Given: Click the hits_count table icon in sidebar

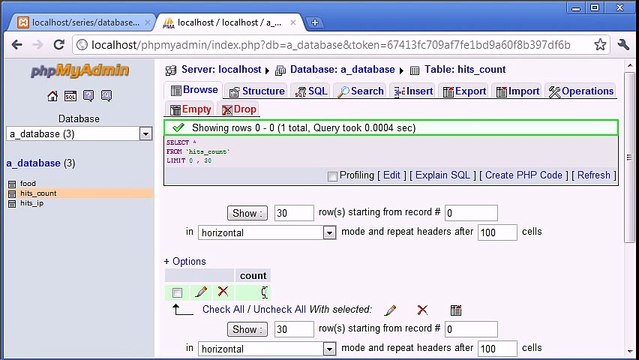Looking at the screenshot, I should click(12, 194).
